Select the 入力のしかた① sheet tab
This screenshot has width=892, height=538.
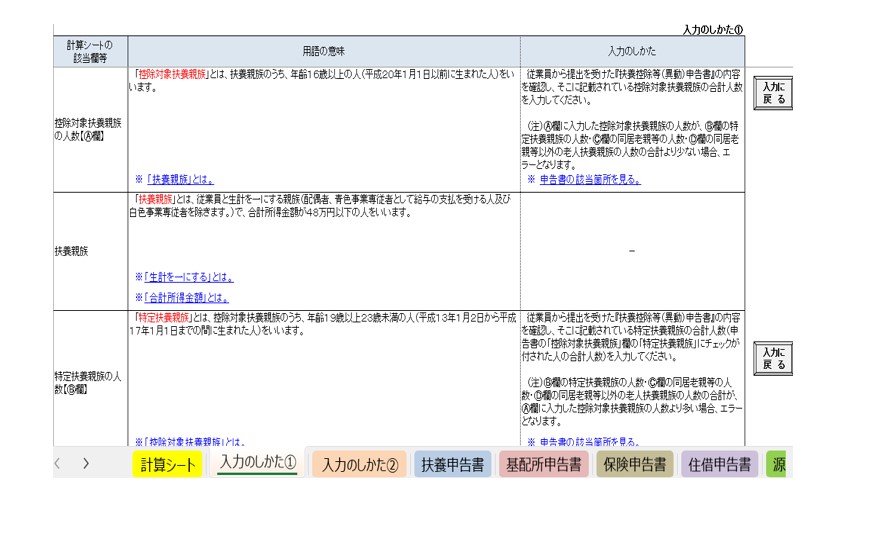[258, 463]
